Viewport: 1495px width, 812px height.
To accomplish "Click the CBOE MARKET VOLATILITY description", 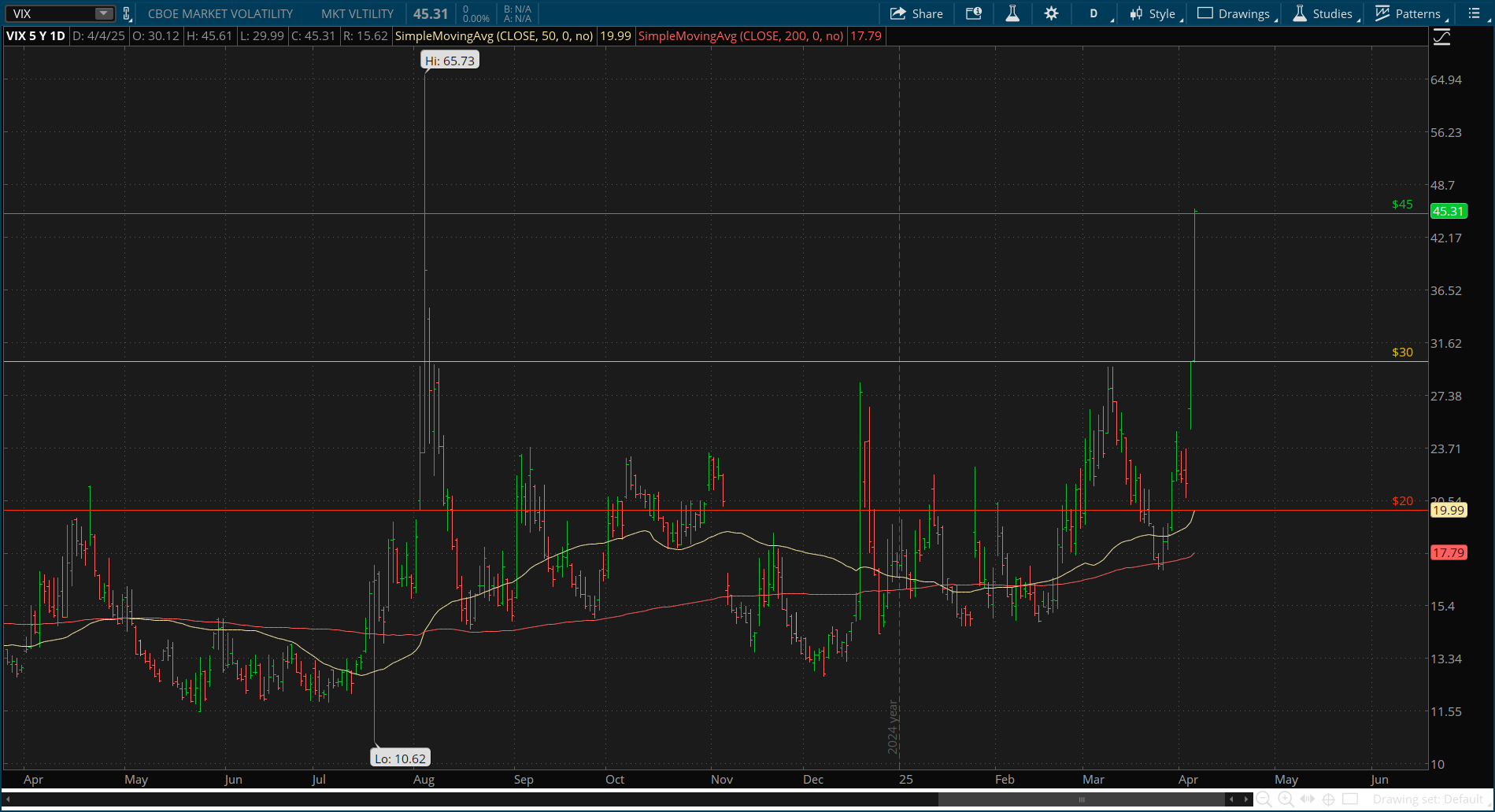I will (x=220, y=13).
